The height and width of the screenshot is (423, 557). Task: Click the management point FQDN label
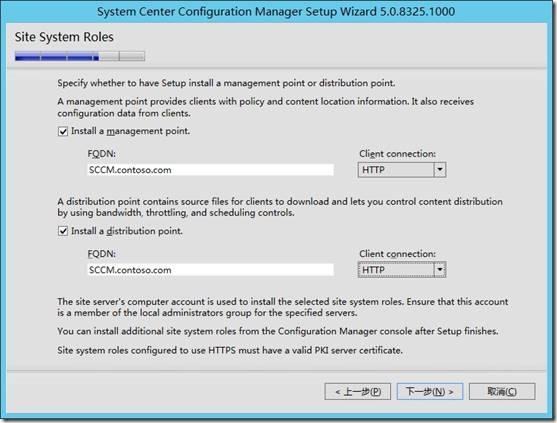pyautogui.click(x=102, y=154)
